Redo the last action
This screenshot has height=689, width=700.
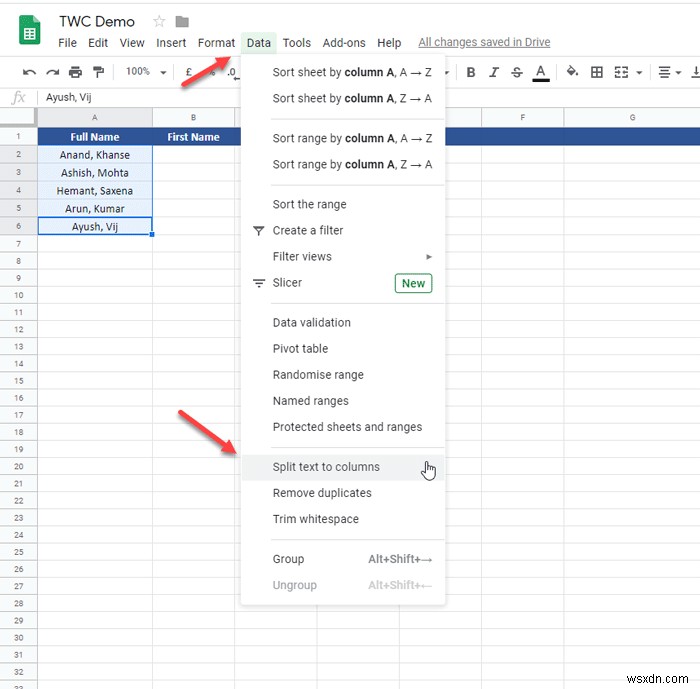(x=53, y=72)
